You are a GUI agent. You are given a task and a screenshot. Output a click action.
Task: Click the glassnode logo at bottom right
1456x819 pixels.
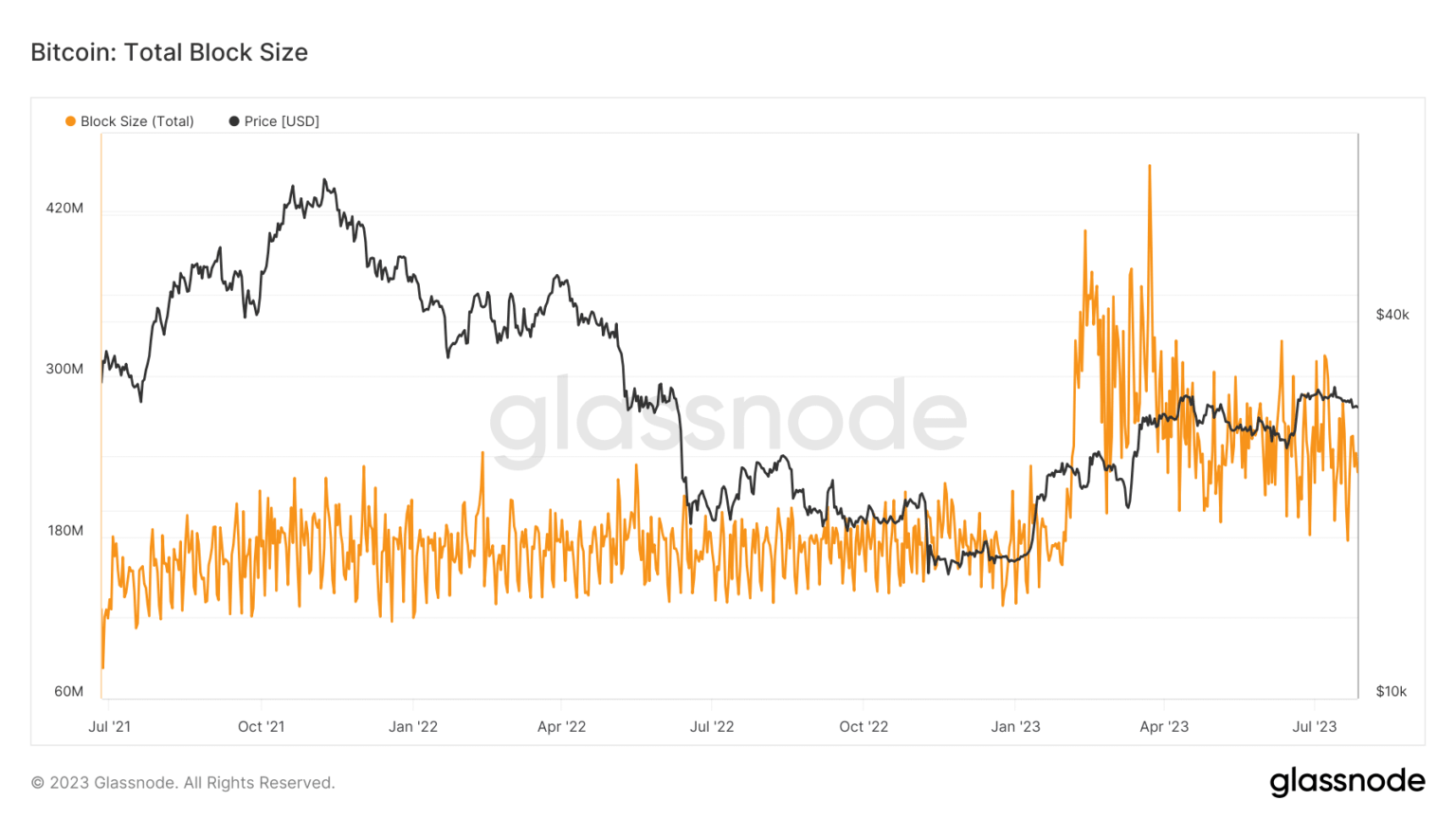[x=1347, y=781]
